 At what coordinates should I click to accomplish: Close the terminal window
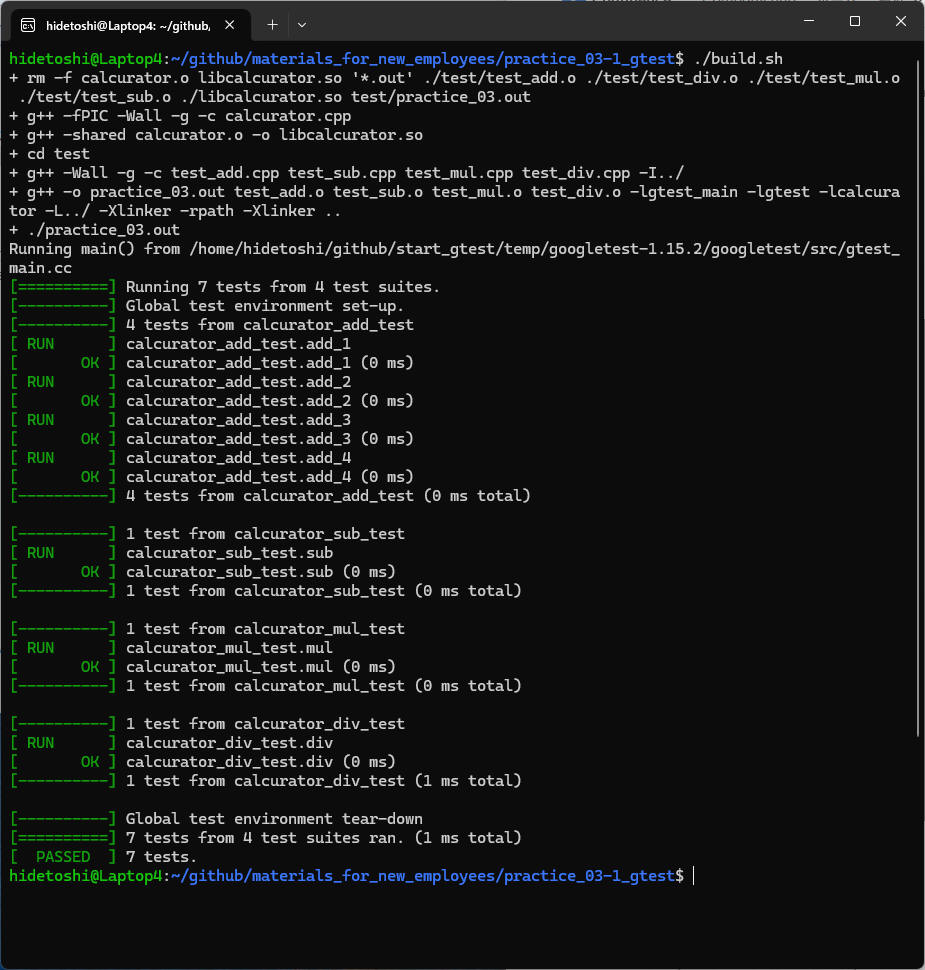(901, 22)
